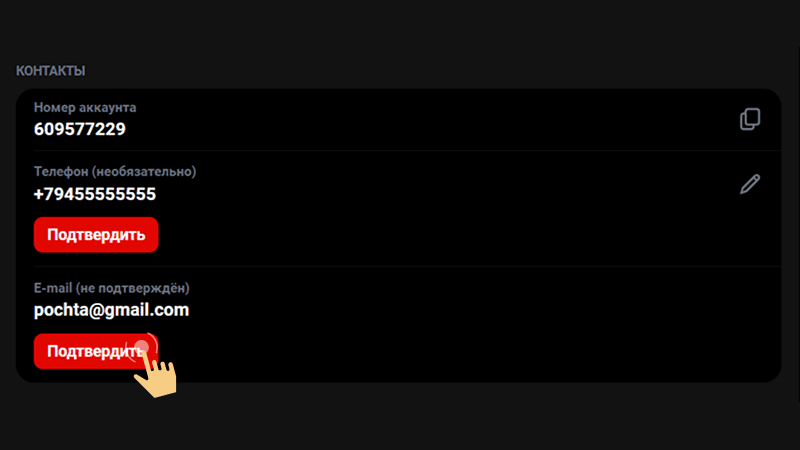Select the account number 609577229
The width and height of the screenshot is (800, 450).
coord(80,129)
